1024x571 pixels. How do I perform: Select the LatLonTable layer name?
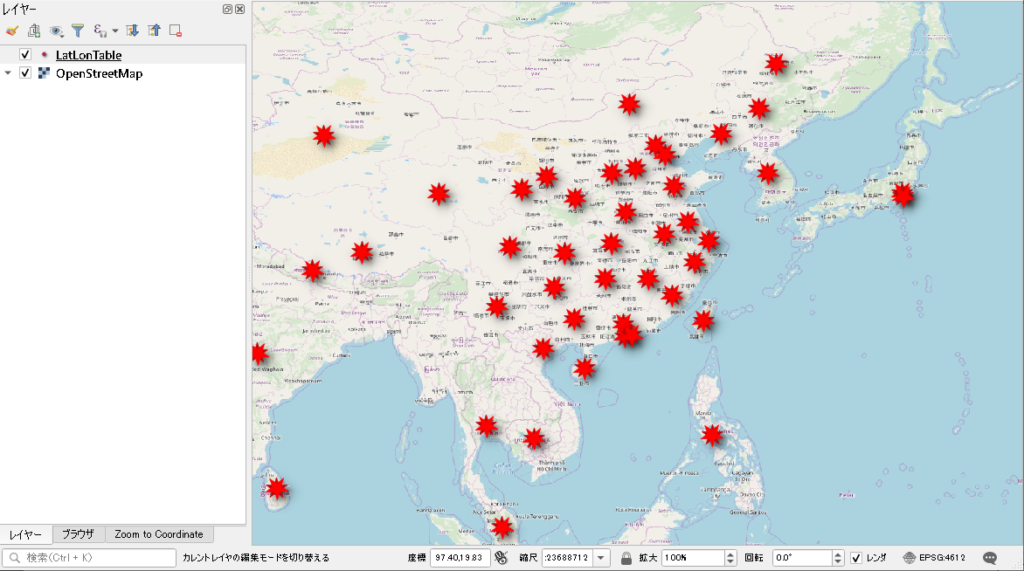(89, 55)
